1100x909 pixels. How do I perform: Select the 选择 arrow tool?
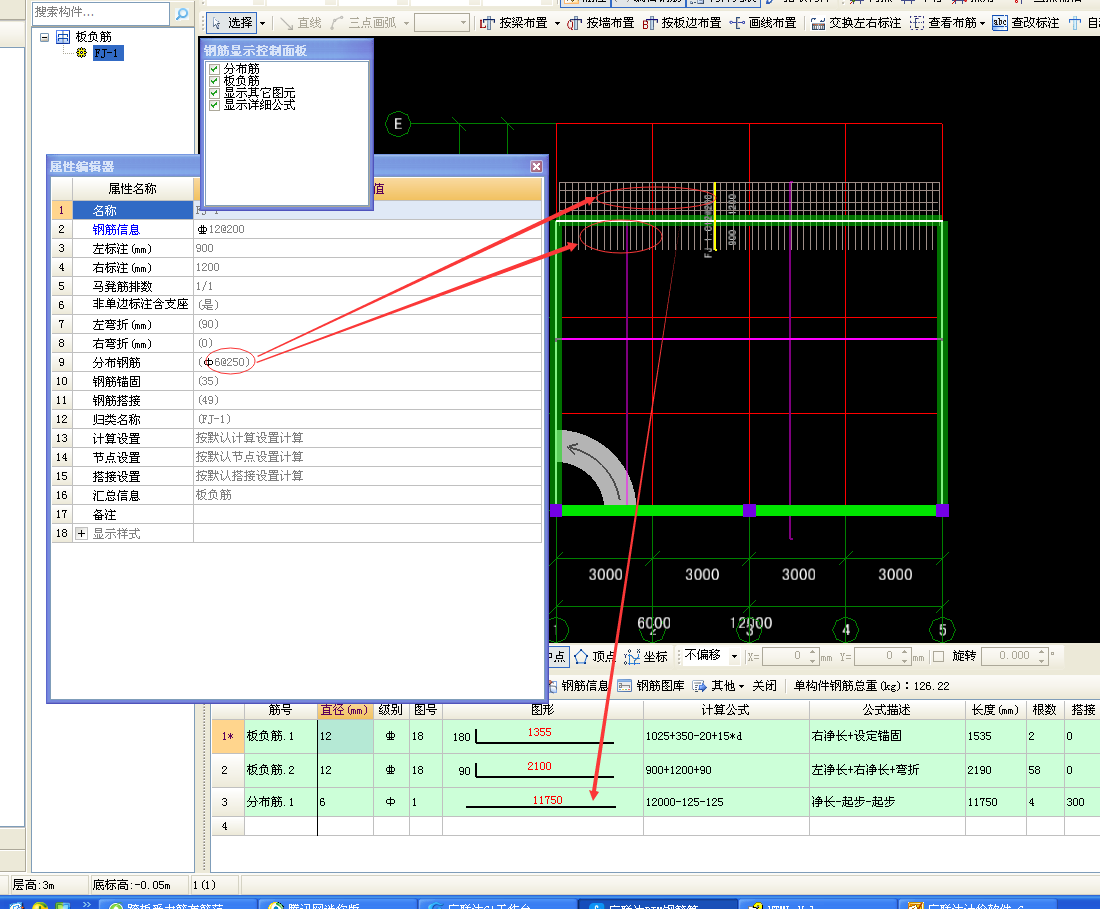(232, 23)
